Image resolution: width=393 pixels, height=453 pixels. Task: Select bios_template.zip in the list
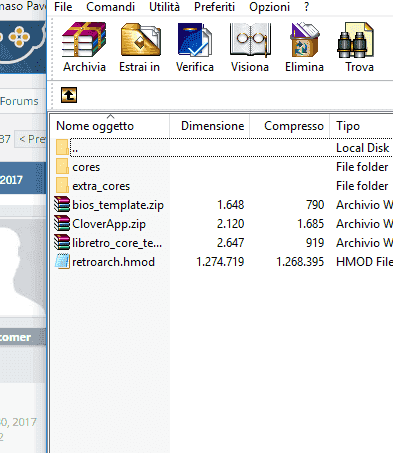pyautogui.click(x=118, y=205)
